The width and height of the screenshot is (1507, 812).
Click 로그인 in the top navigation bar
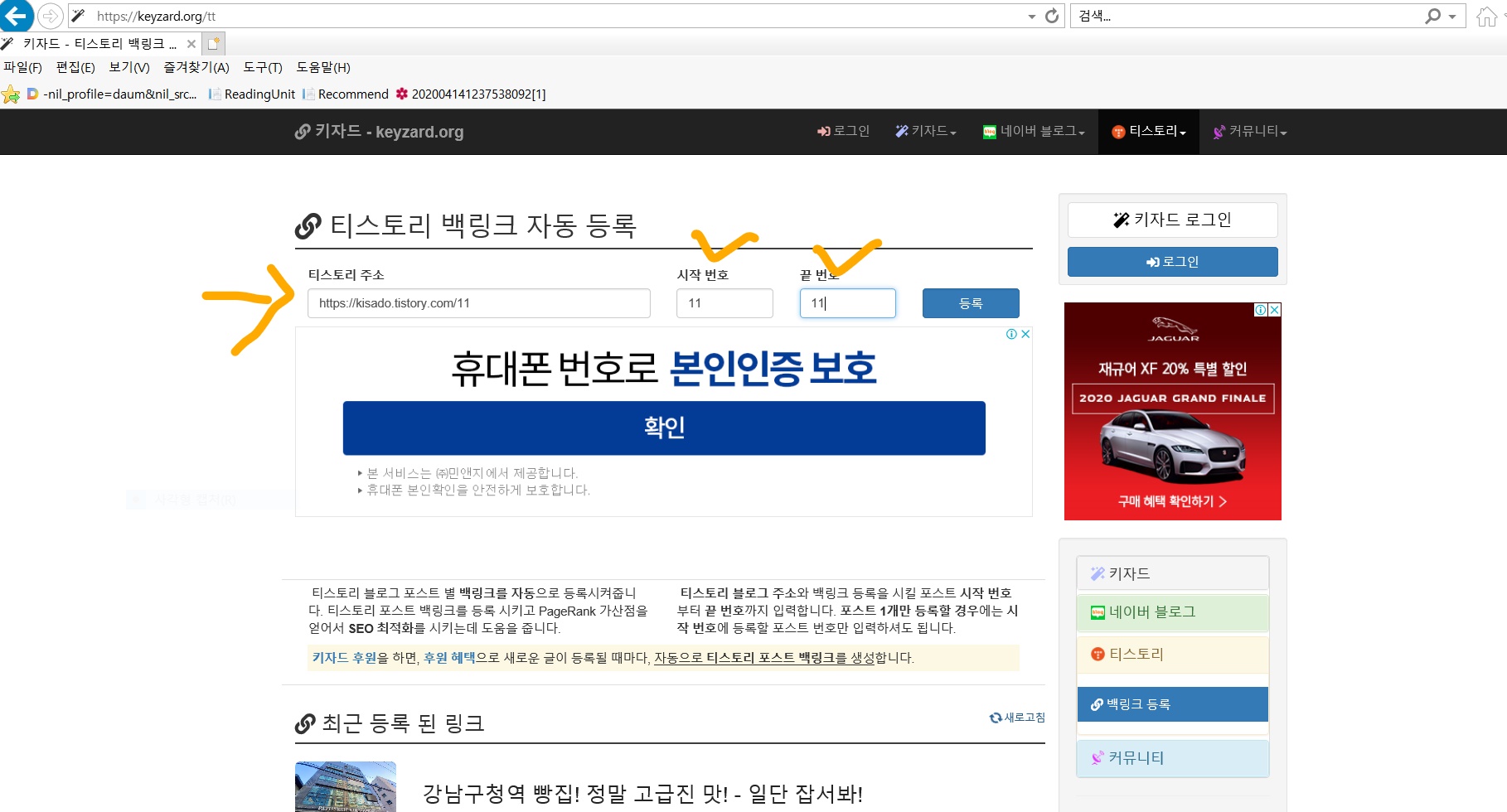[x=843, y=131]
